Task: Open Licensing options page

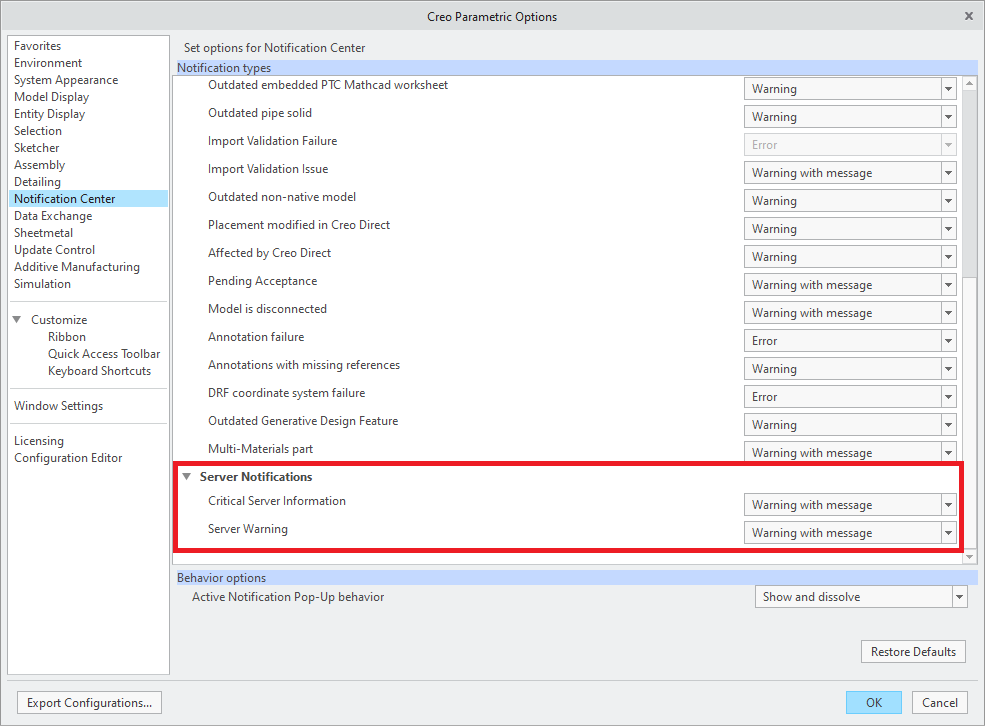Action: [39, 441]
